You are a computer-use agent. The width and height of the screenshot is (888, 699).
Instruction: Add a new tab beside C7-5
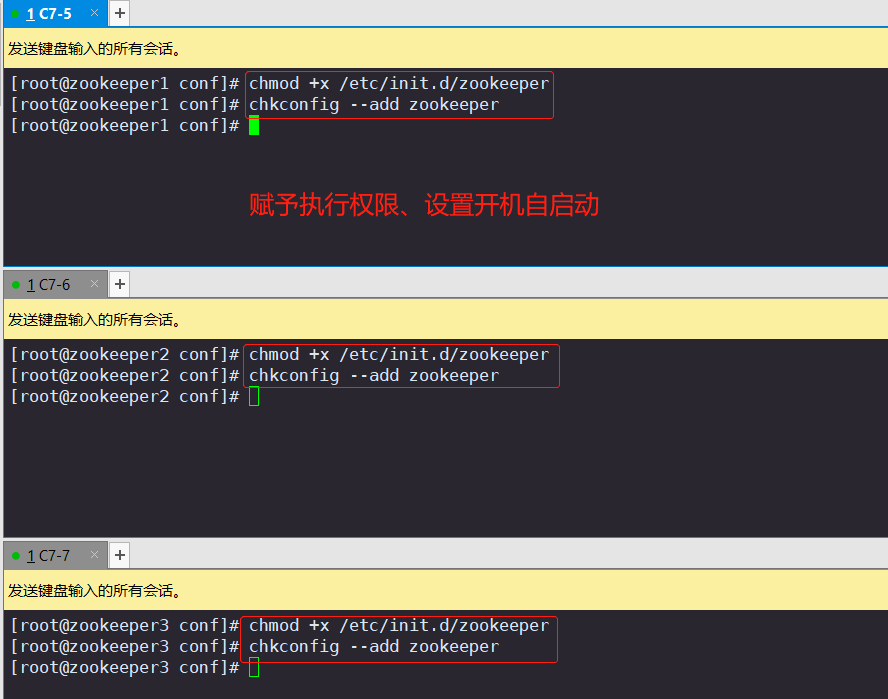click(119, 13)
